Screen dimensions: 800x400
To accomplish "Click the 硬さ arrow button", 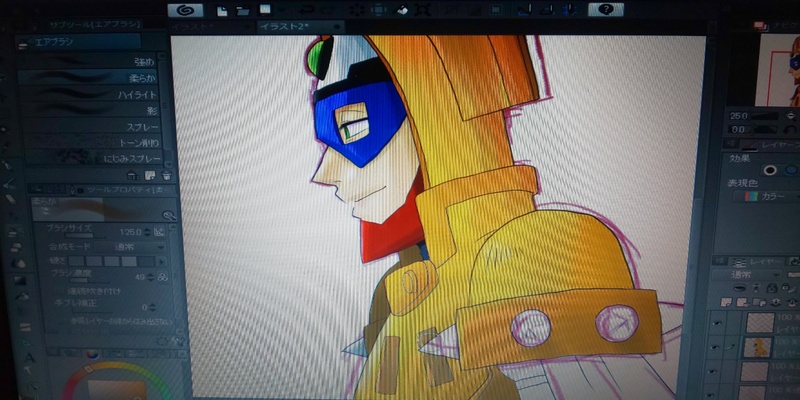I will point(161,262).
